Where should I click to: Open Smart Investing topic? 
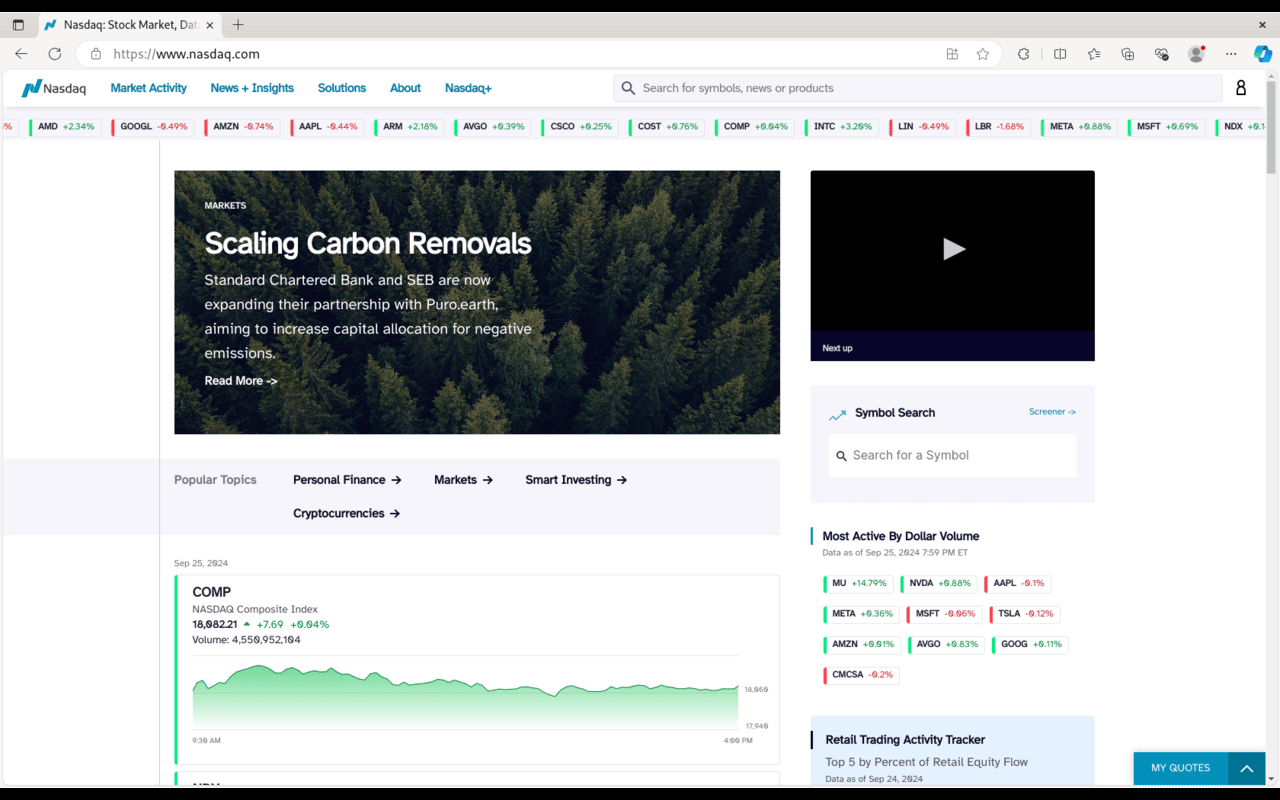click(576, 480)
